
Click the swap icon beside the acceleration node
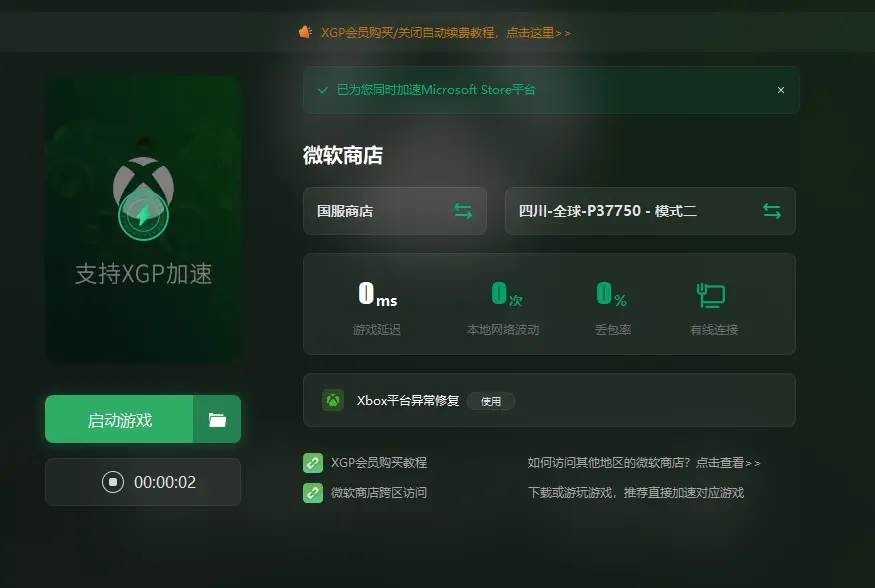click(771, 211)
